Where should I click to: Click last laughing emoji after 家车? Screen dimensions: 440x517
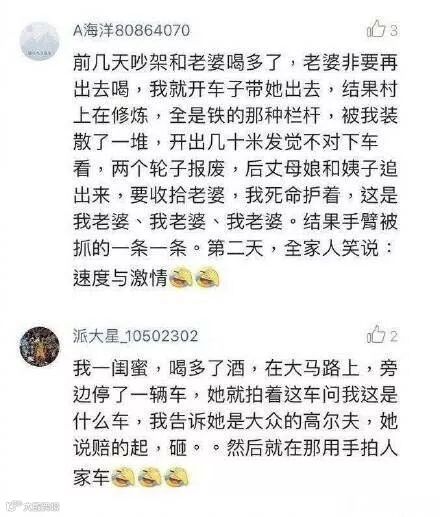point(177,477)
